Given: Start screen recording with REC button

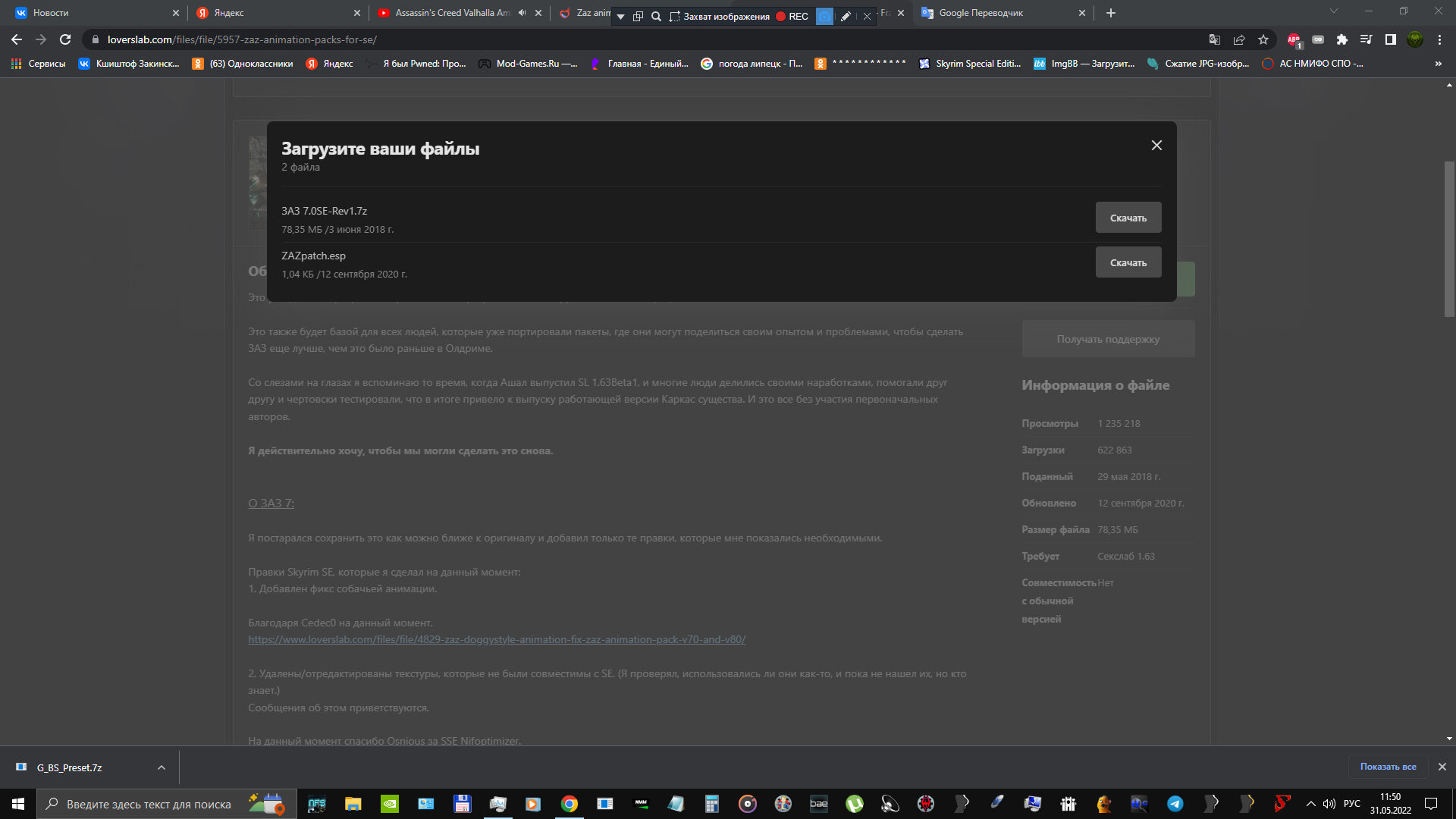Looking at the screenshot, I should [792, 16].
